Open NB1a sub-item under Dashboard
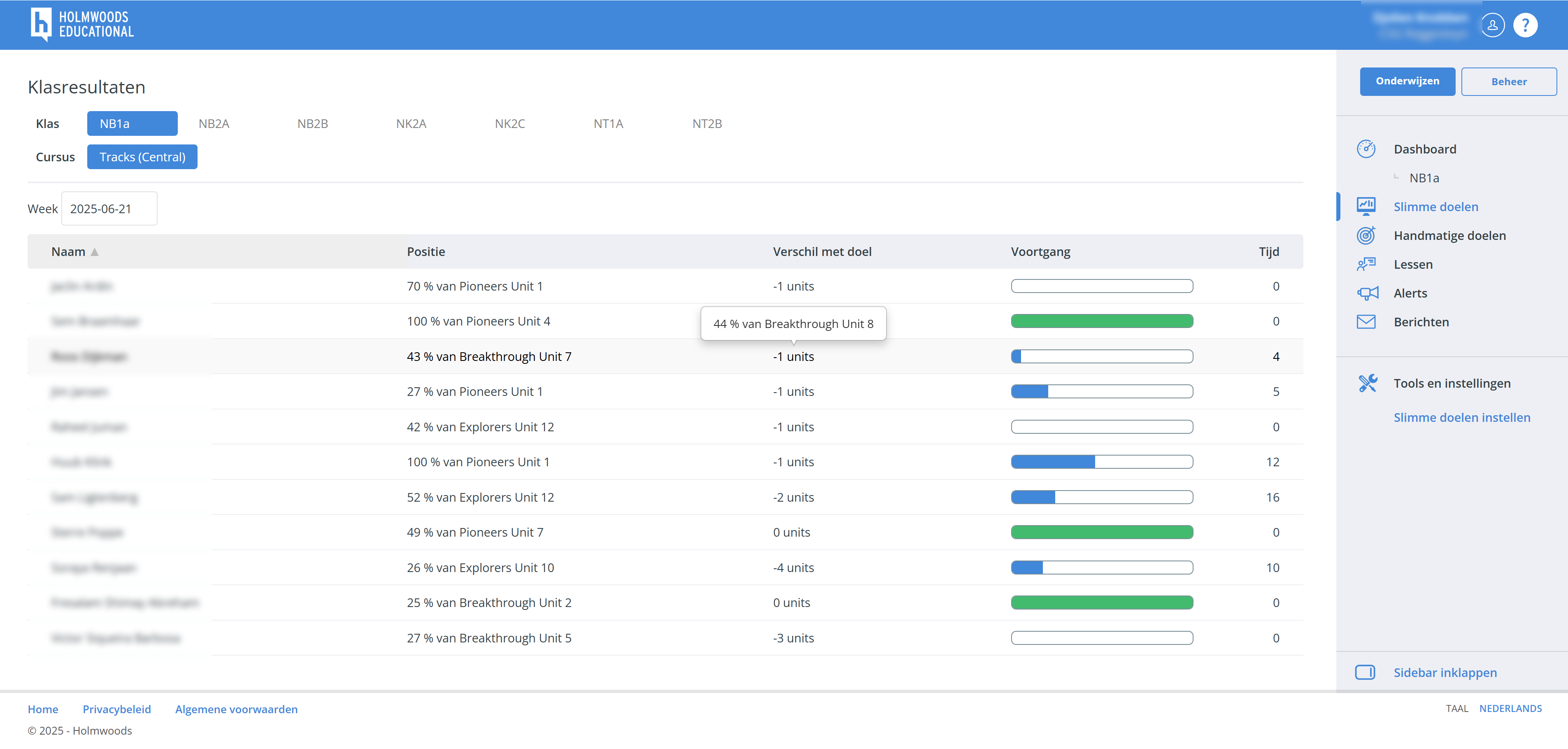 pyautogui.click(x=1424, y=178)
